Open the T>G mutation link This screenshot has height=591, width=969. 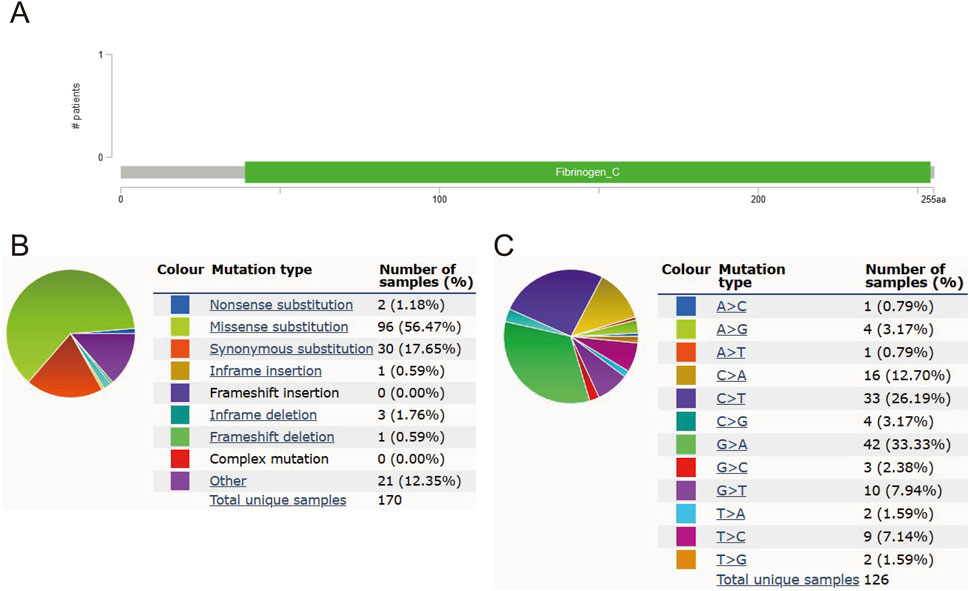click(732, 559)
